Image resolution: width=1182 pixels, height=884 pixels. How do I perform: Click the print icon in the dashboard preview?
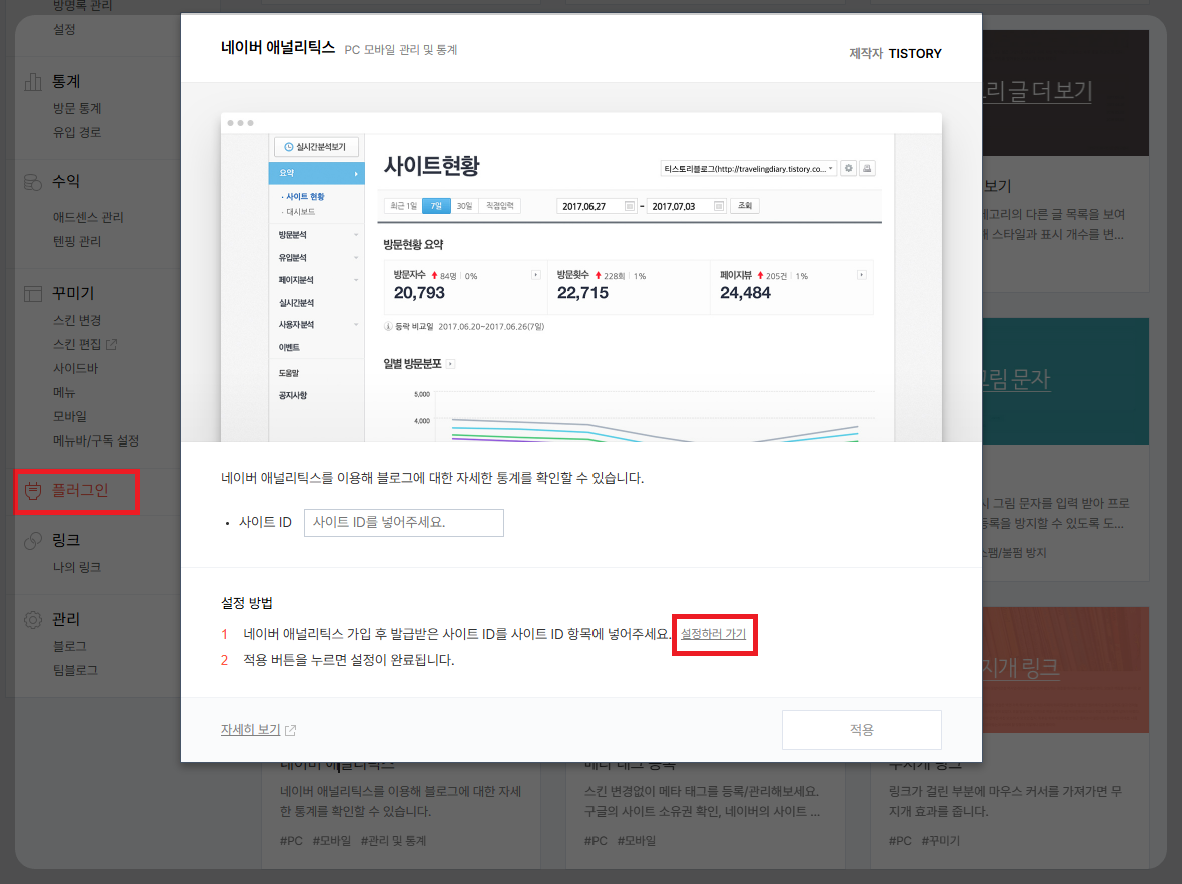pyautogui.click(x=868, y=168)
